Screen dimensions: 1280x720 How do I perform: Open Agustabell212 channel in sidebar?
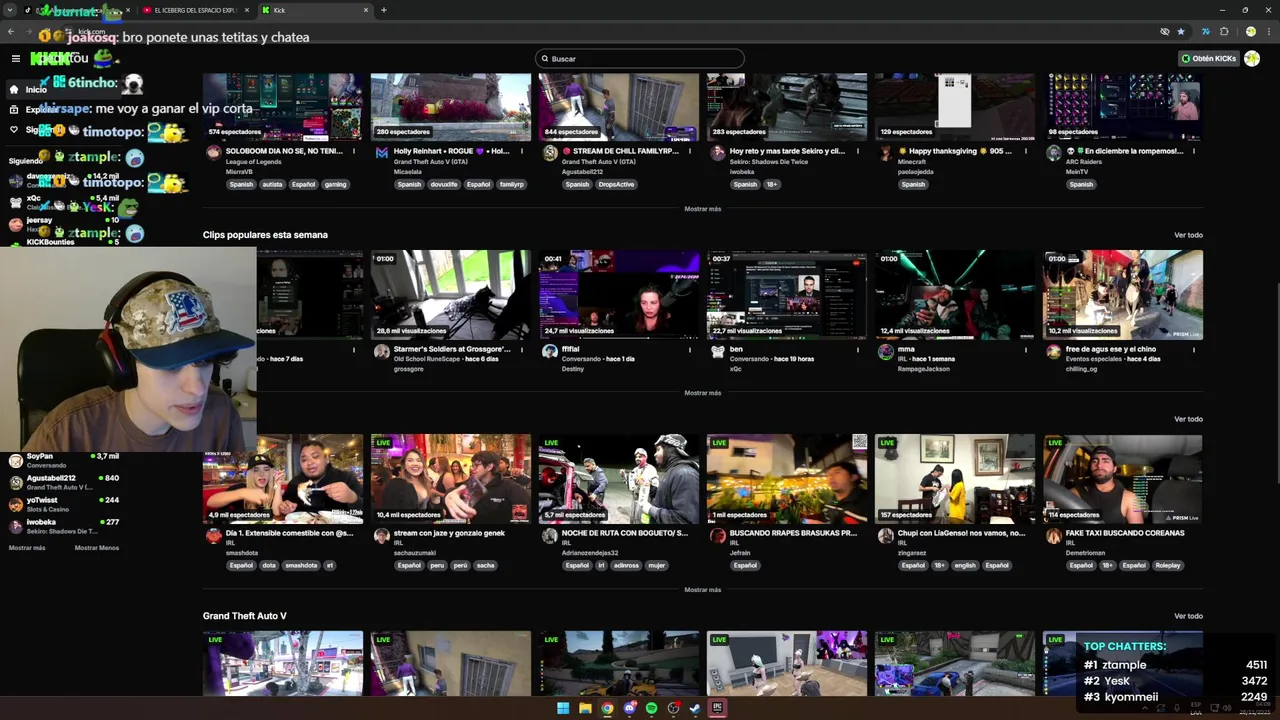[x=64, y=482]
